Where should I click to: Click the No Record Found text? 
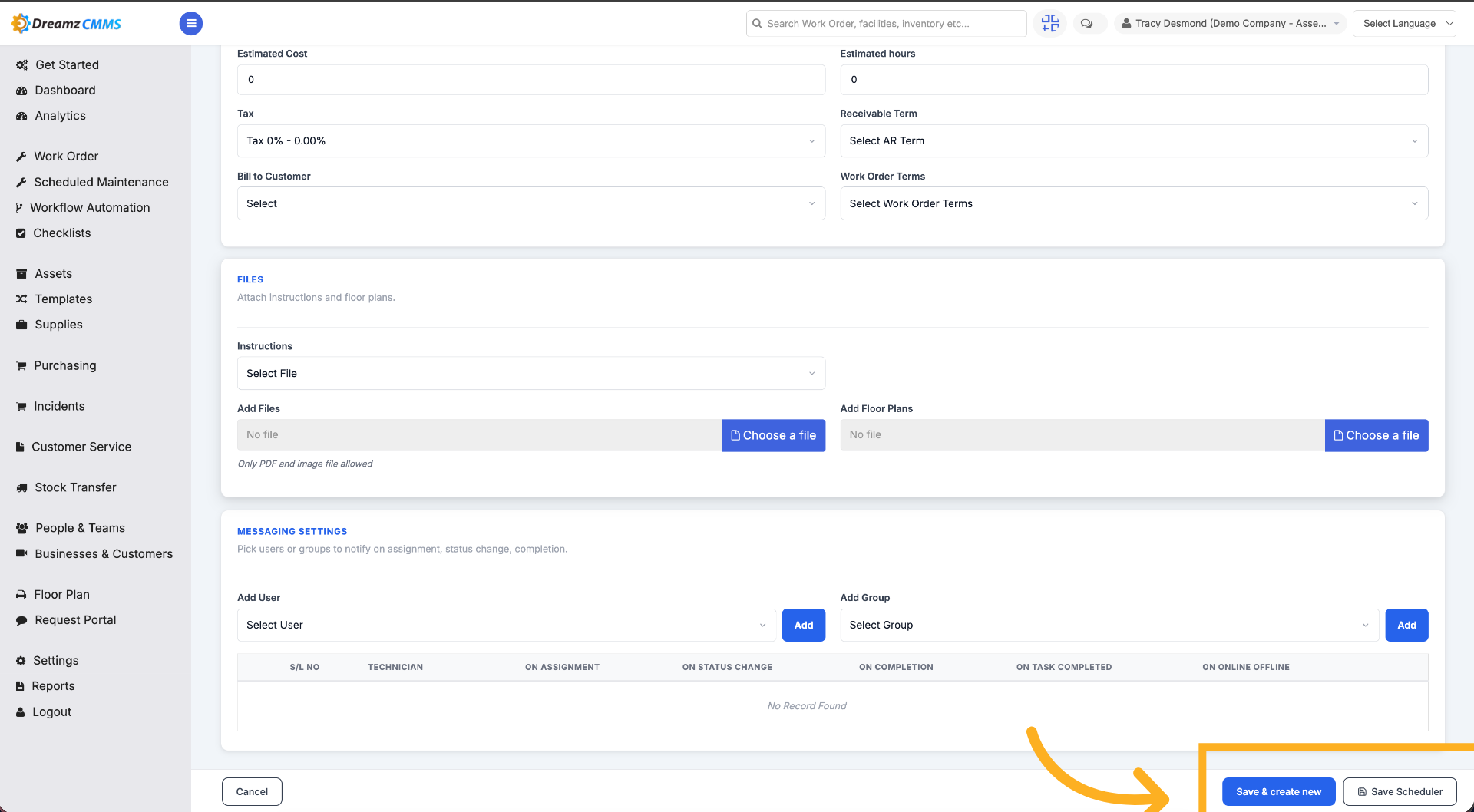pyautogui.click(x=807, y=706)
